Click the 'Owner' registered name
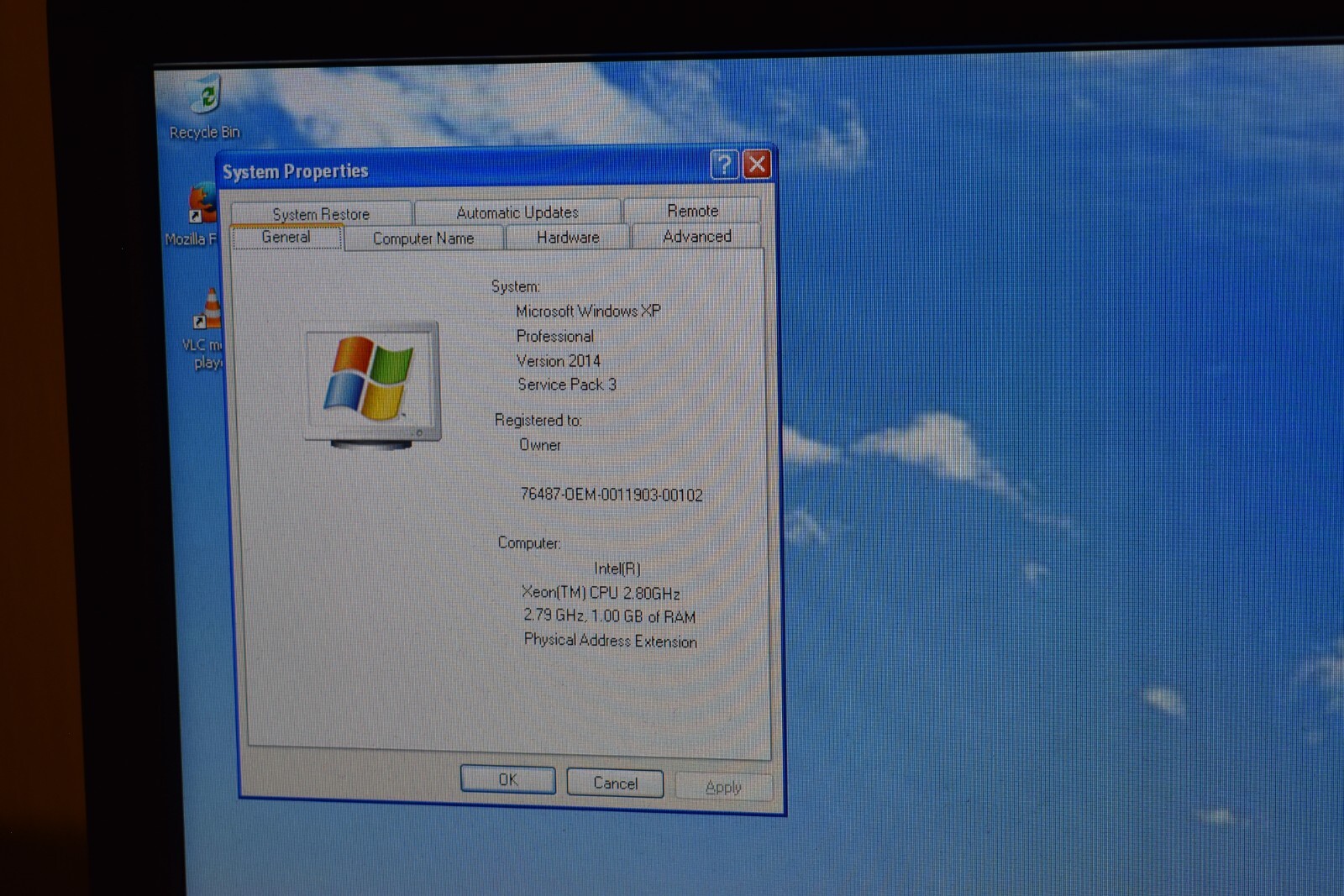 539,445
